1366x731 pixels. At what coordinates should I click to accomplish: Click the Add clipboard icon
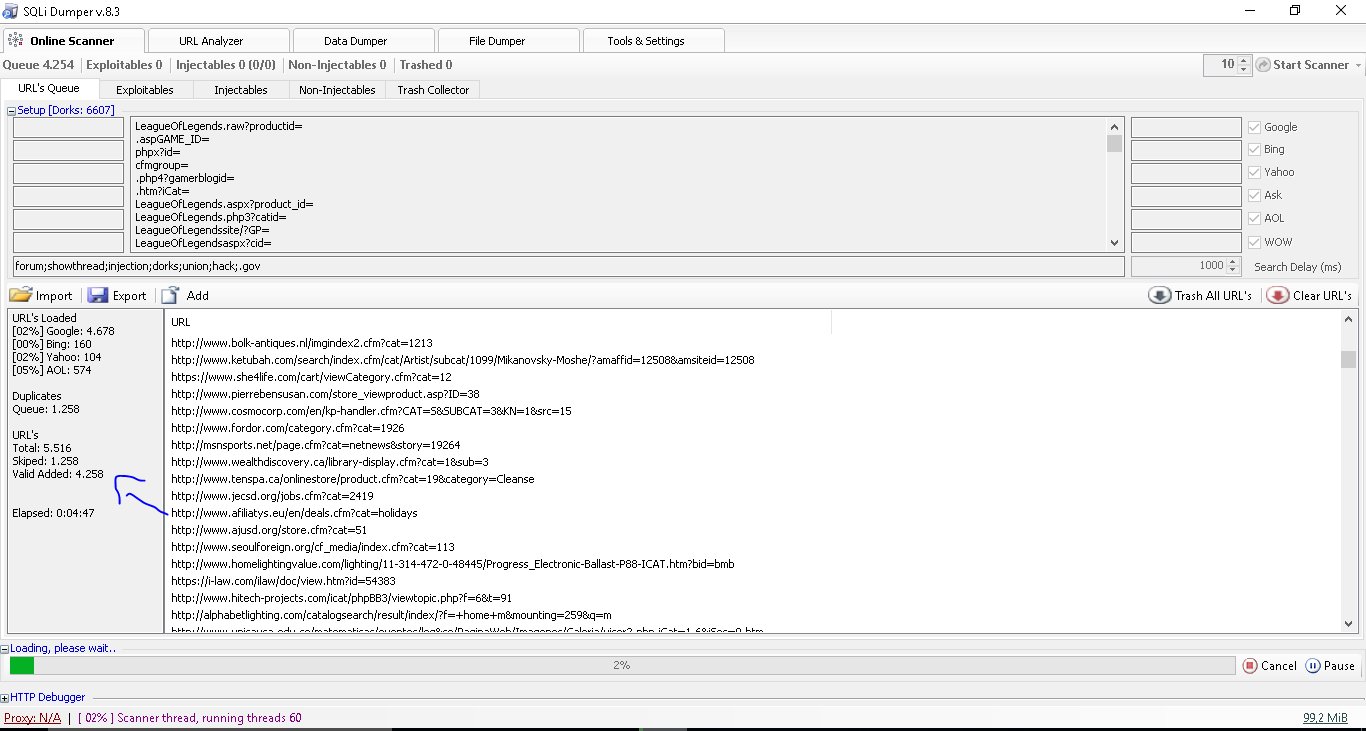[170, 296]
